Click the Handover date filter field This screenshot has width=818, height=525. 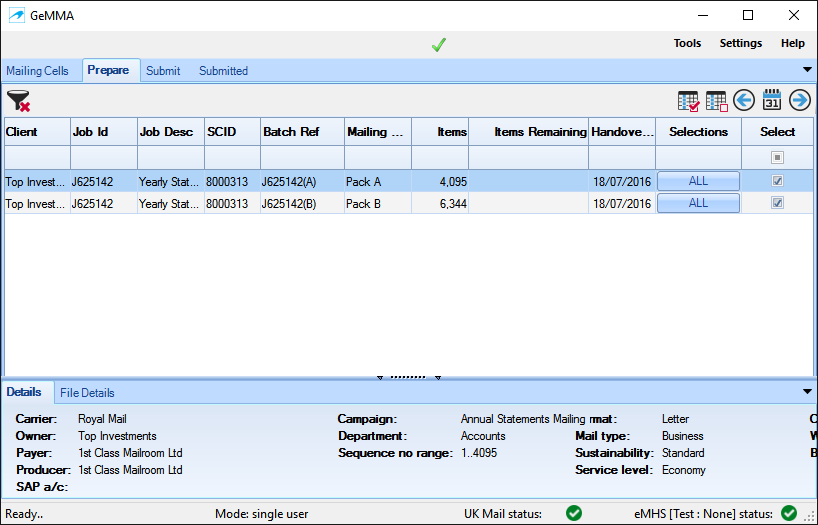coord(622,158)
